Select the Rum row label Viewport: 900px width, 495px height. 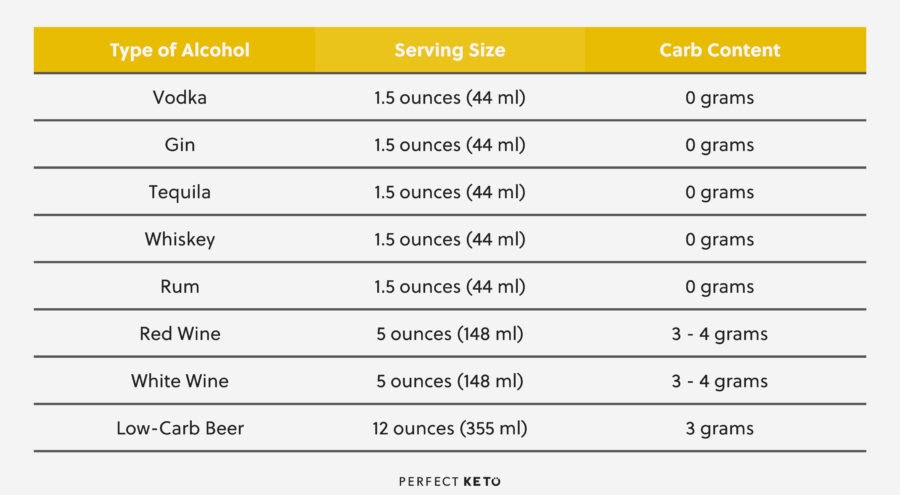[x=180, y=286]
